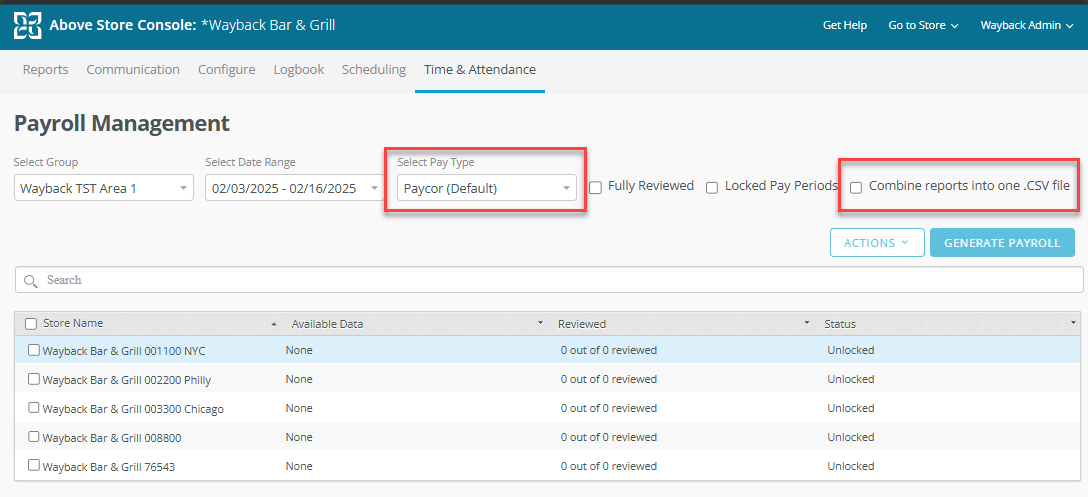Click the magnifier icon in the search bar
This screenshot has height=497, width=1088.
(x=30, y=280)
